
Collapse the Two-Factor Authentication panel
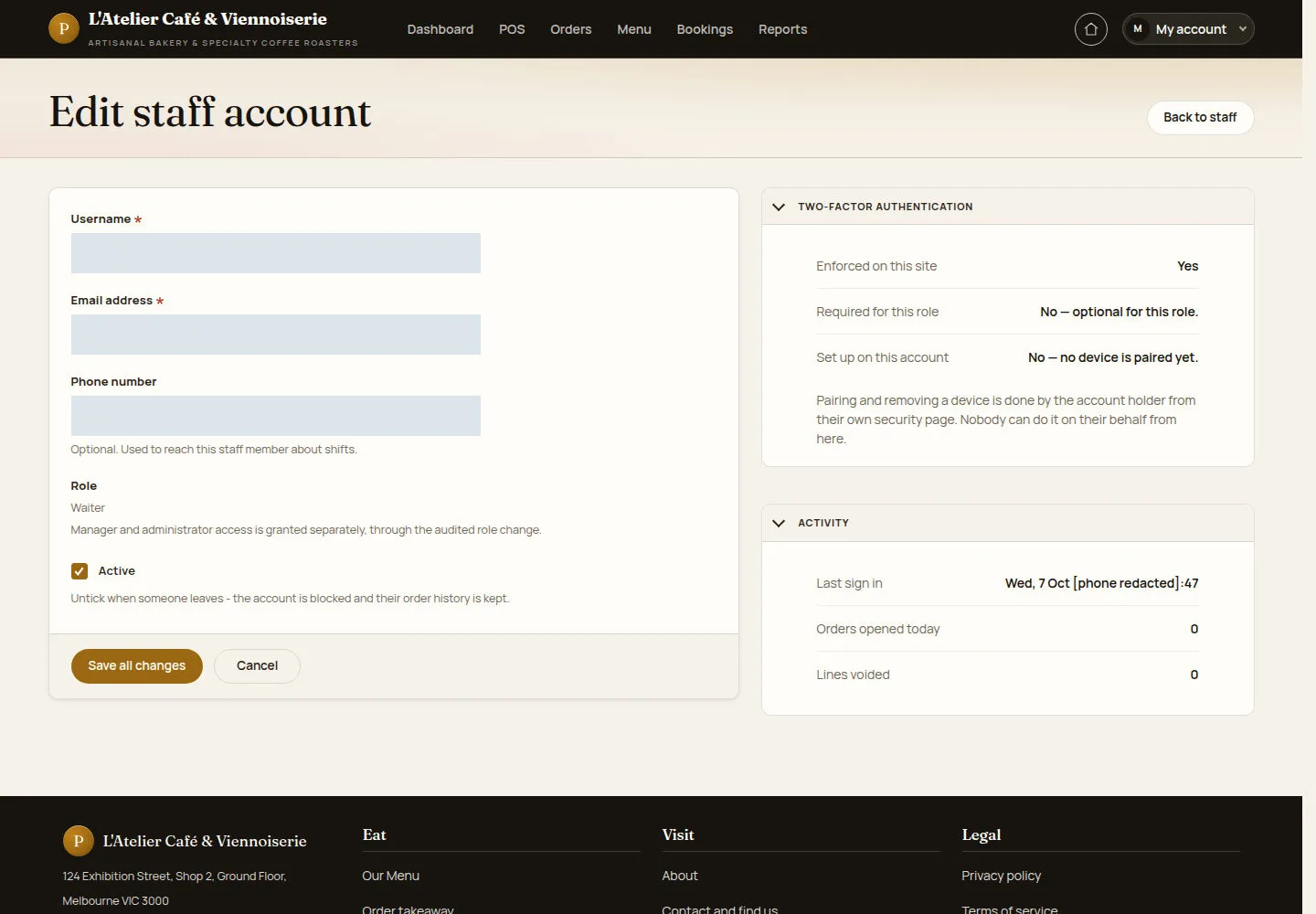pyautogui.click(x=779, y=207)
